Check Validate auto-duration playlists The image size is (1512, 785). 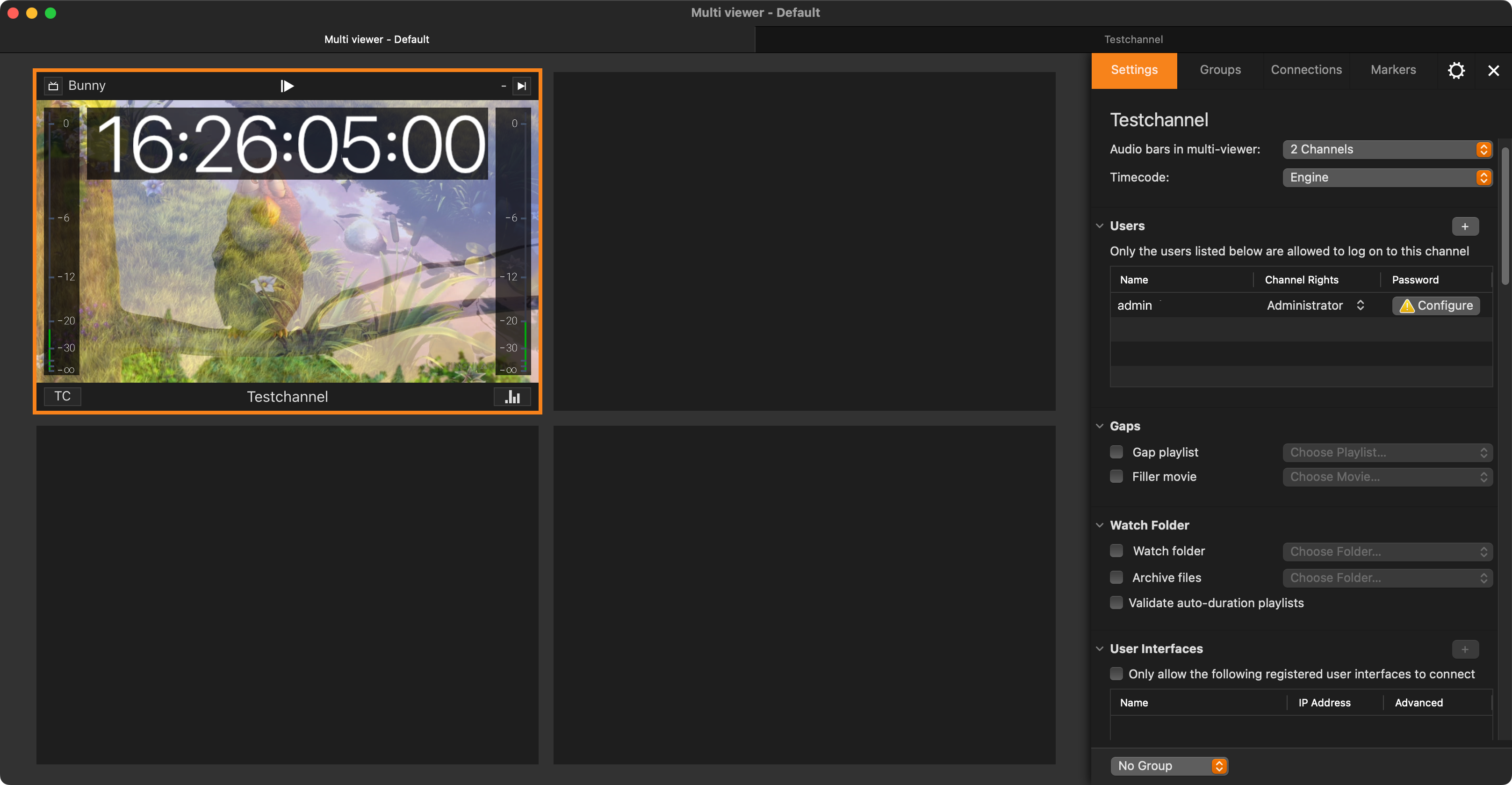point(1116,603)
